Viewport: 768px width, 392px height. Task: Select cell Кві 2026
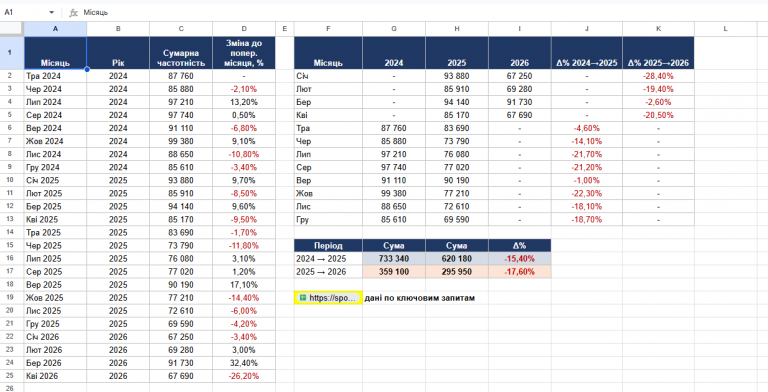coord(55,376)
